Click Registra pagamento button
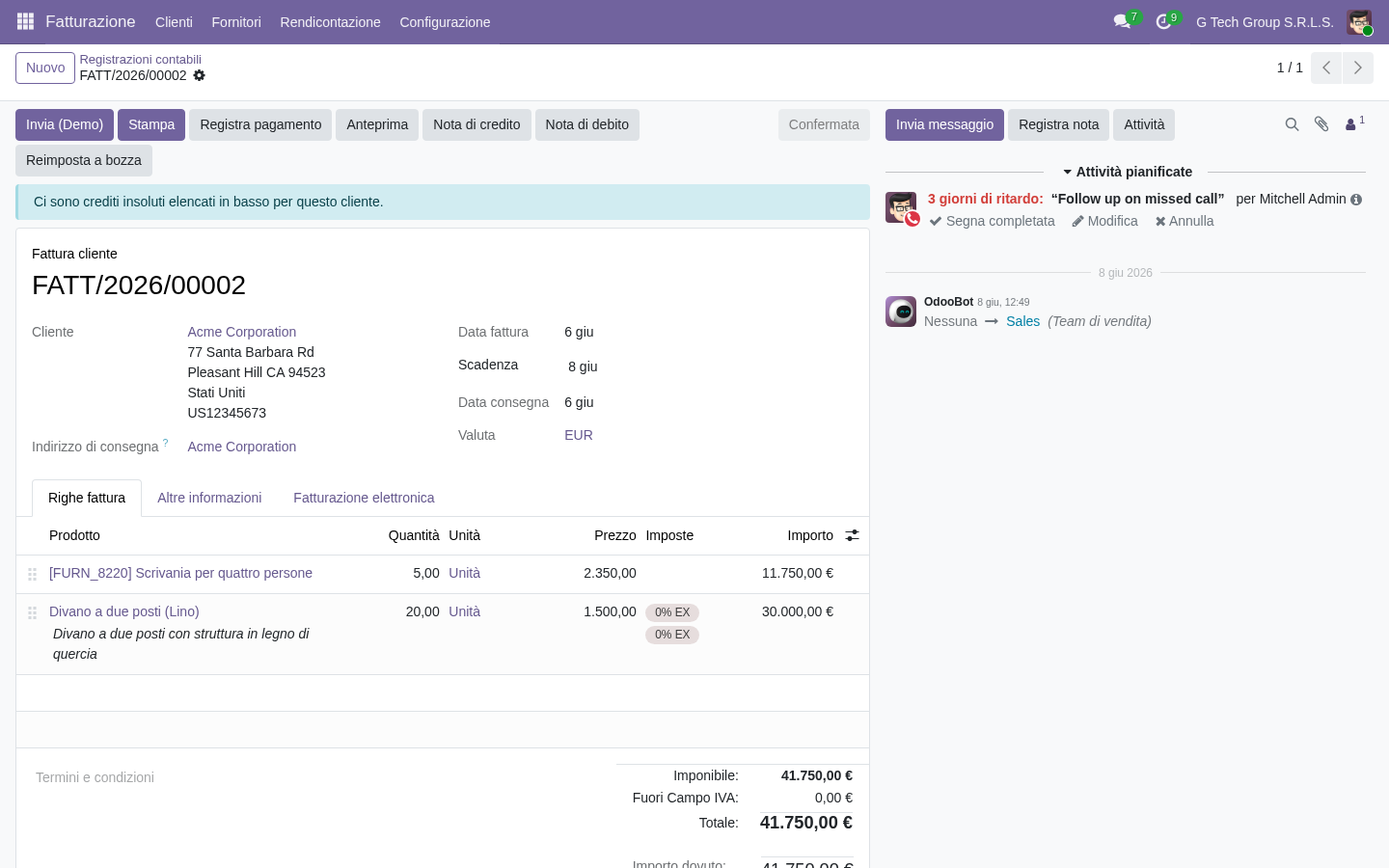 (260, 124)
